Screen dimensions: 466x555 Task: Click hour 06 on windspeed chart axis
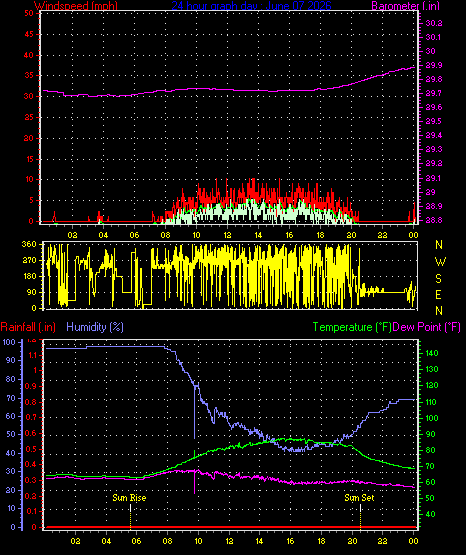(134, 235)
